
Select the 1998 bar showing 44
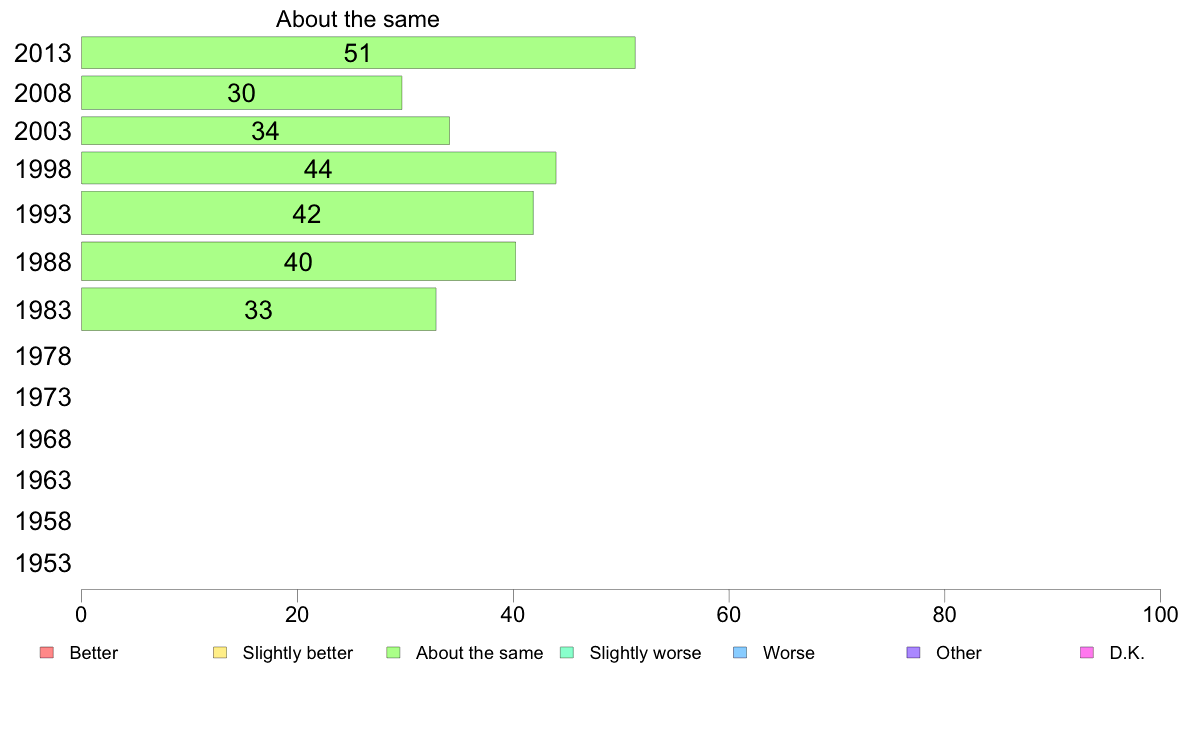(x=318, y=168)
